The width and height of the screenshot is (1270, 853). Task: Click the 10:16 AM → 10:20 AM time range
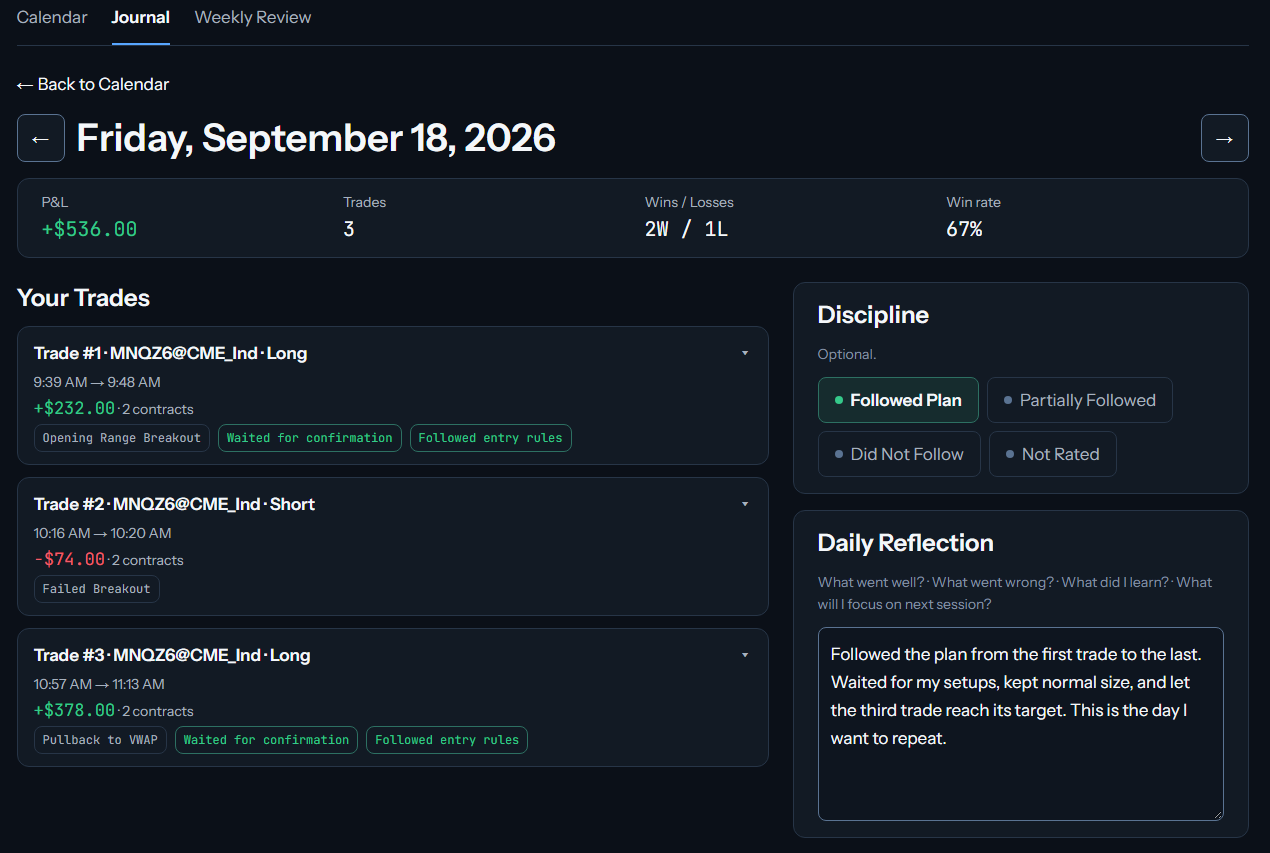[x=103, y=533]
